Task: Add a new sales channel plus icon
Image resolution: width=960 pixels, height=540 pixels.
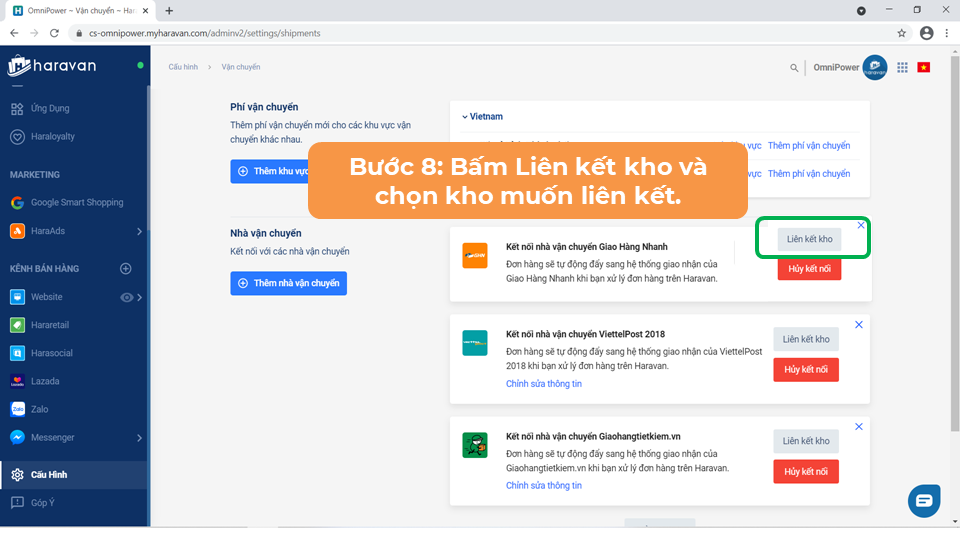Action: tap(126, 268)
